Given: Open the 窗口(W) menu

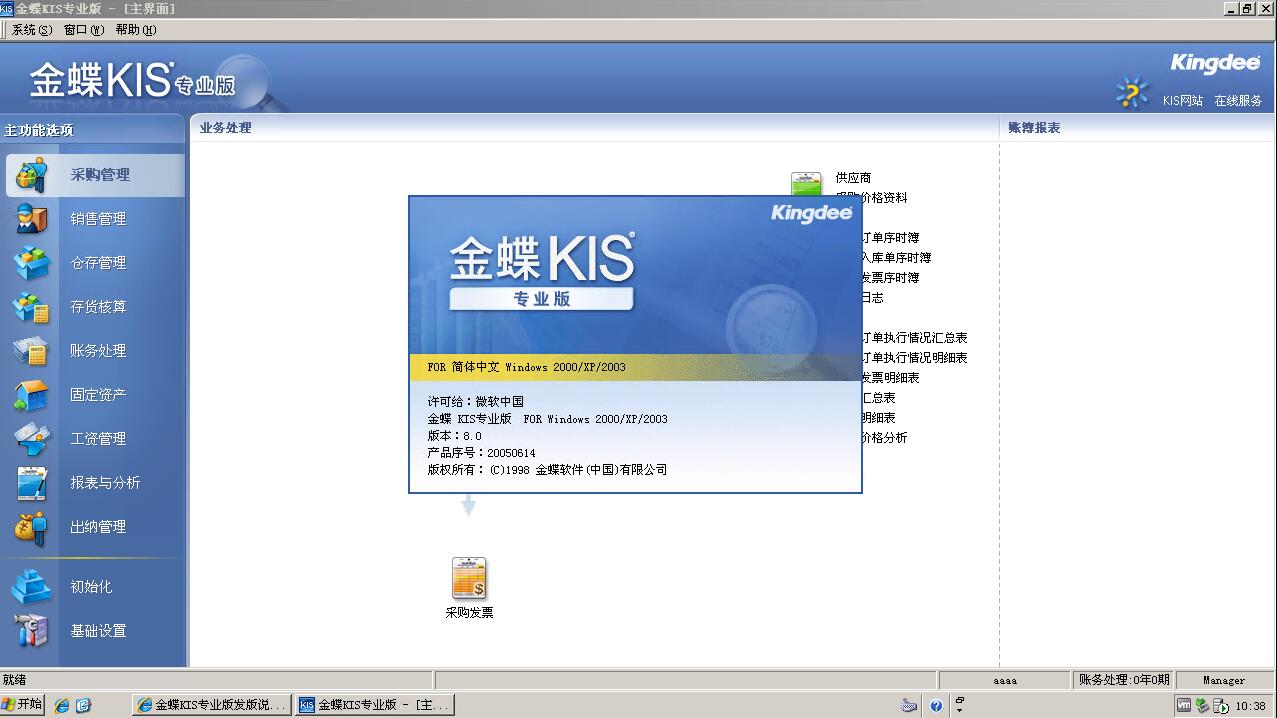Looking at the screenshot, I should click(84, 30).
